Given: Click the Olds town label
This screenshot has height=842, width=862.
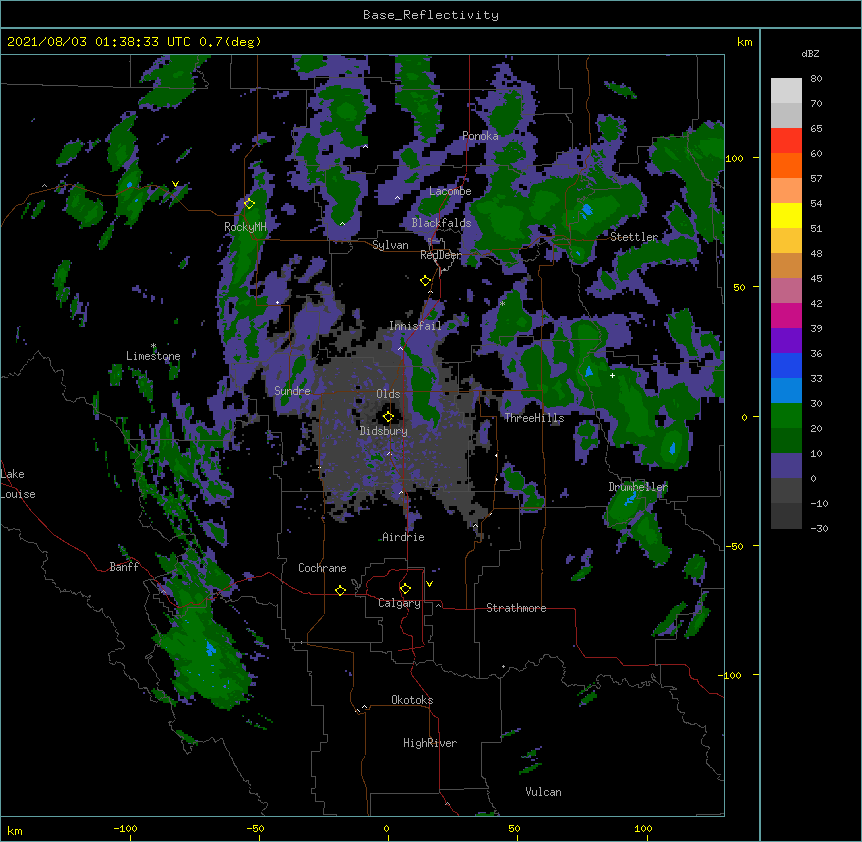Looking at the screenshot, I should pyautogui.click(x=388, y=394).
